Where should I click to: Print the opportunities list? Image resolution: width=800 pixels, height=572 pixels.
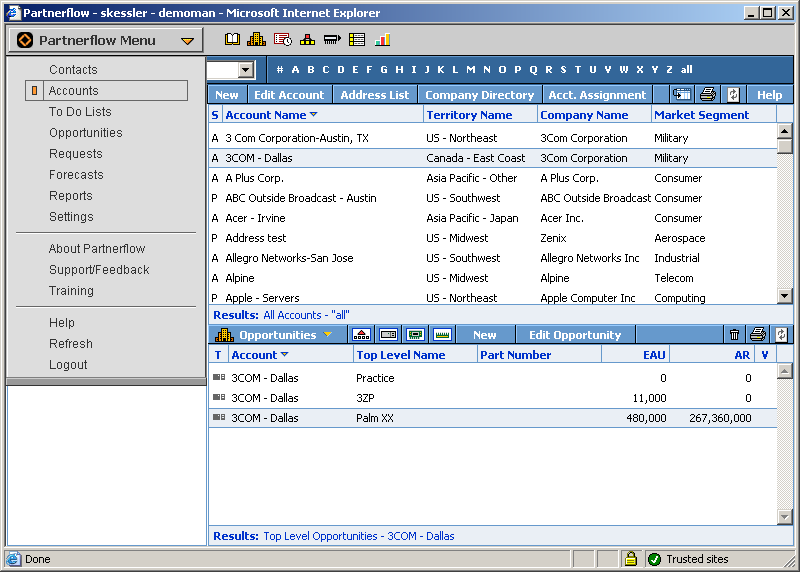click(x=758, y=335)
